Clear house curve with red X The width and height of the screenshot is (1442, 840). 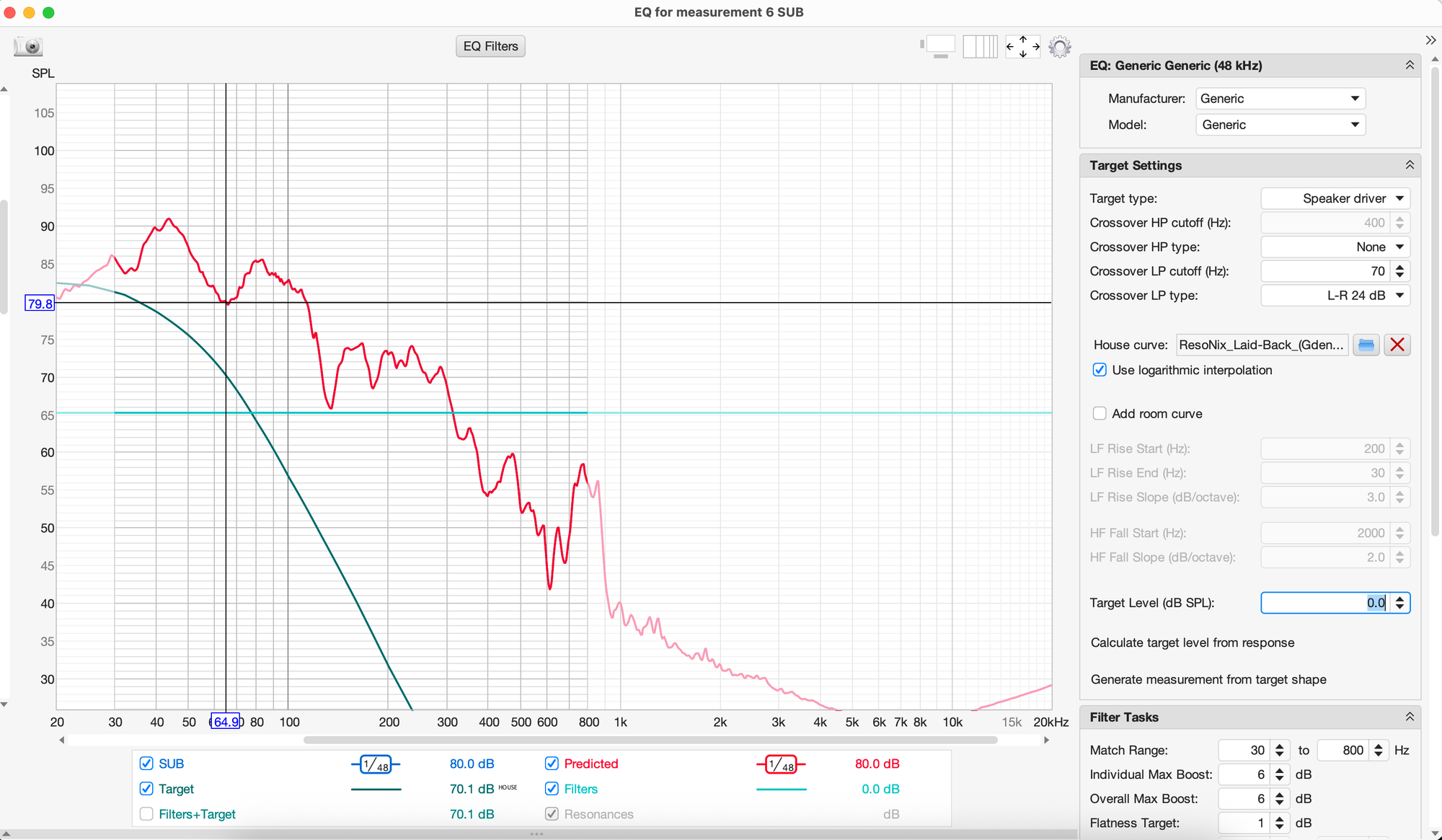(x=1397, y=345)
